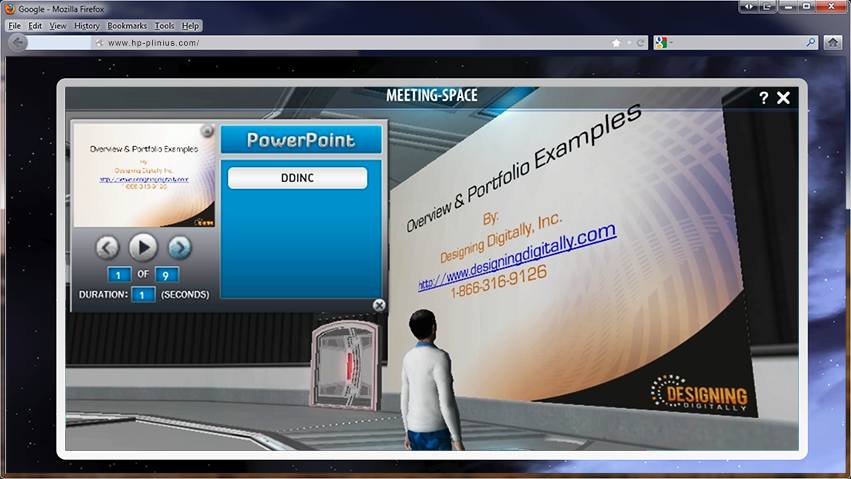Click the Designing Digitally logo on slide
851x479 pixels.
pos(700,393)
